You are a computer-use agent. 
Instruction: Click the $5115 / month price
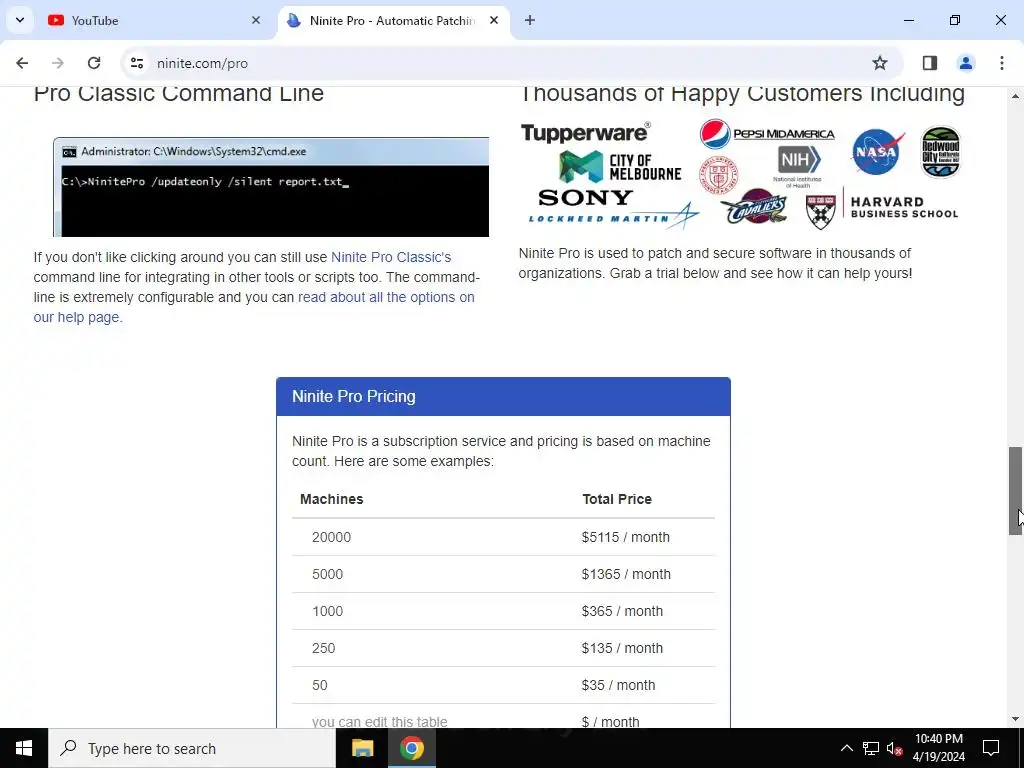[626, 537]
